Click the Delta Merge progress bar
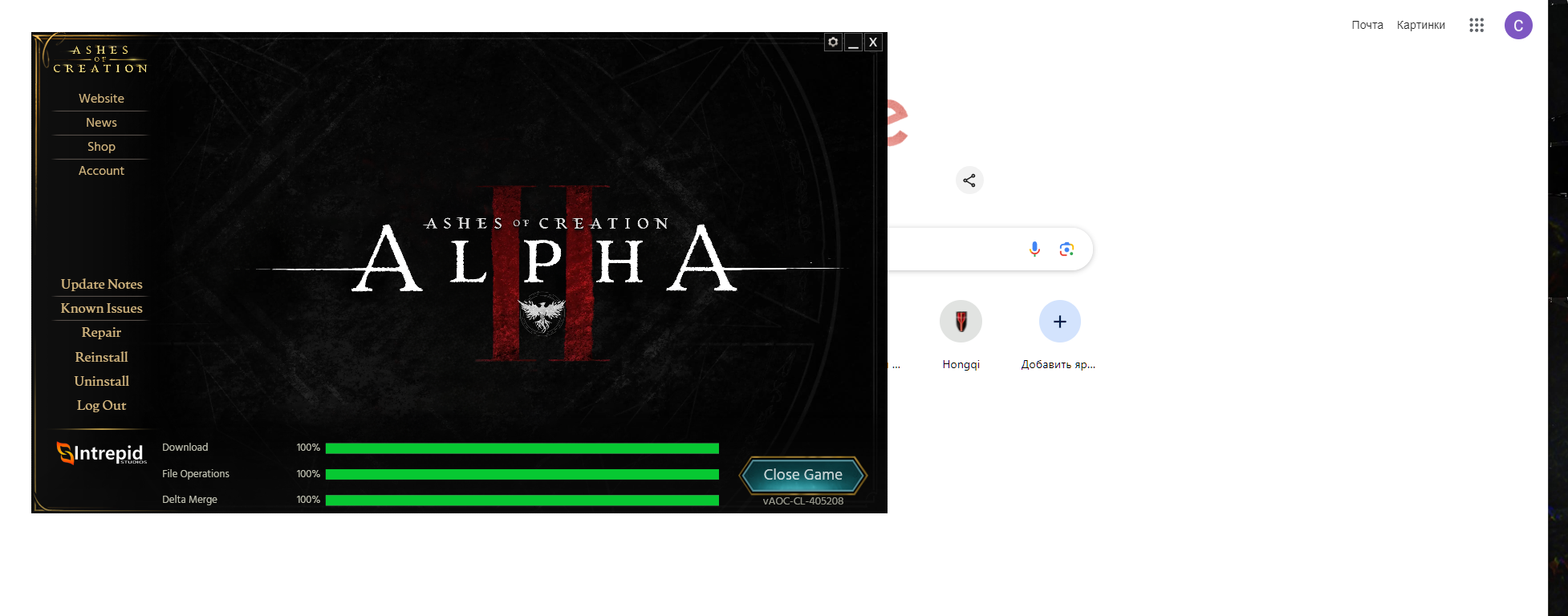Image resolution: width=1568 pixels, height=616 pixels. coord(522,500)
